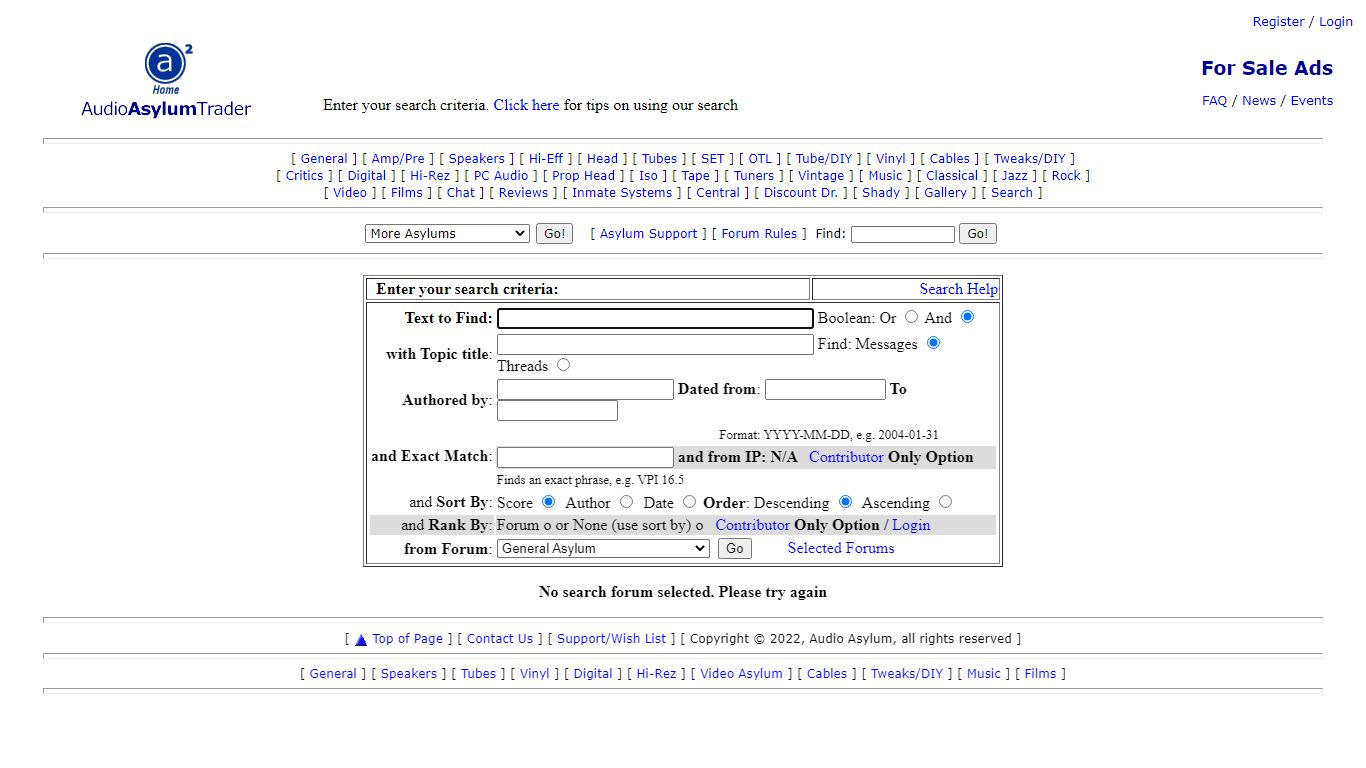1366x768 pixels.
Task: Select the Boolean Or radio button
Action: coord(911,317)
